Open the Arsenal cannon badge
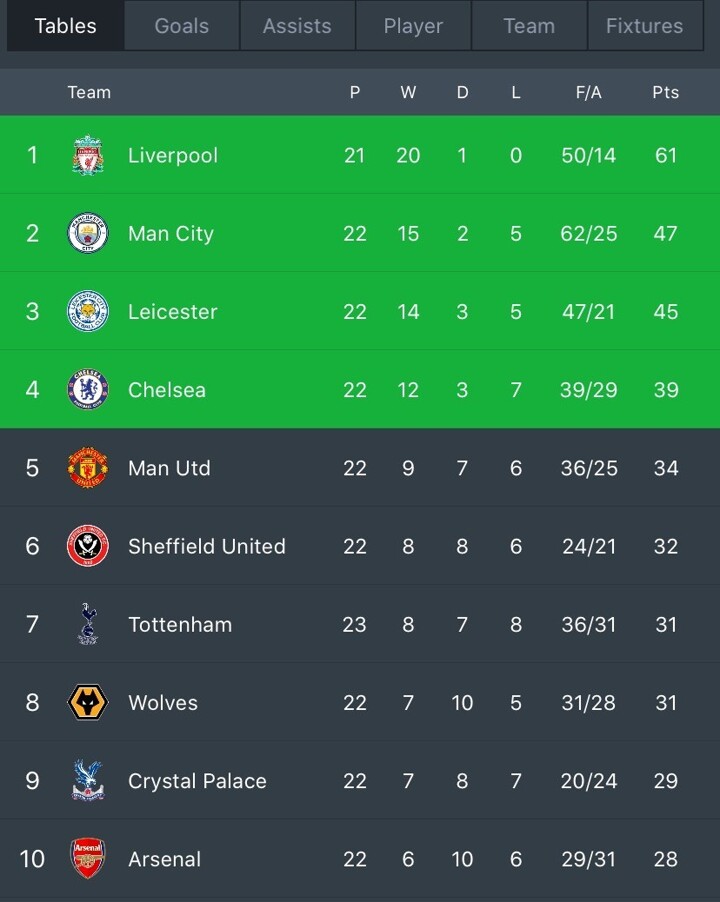Viewport: 720px width, 902px height. point(88,858)
